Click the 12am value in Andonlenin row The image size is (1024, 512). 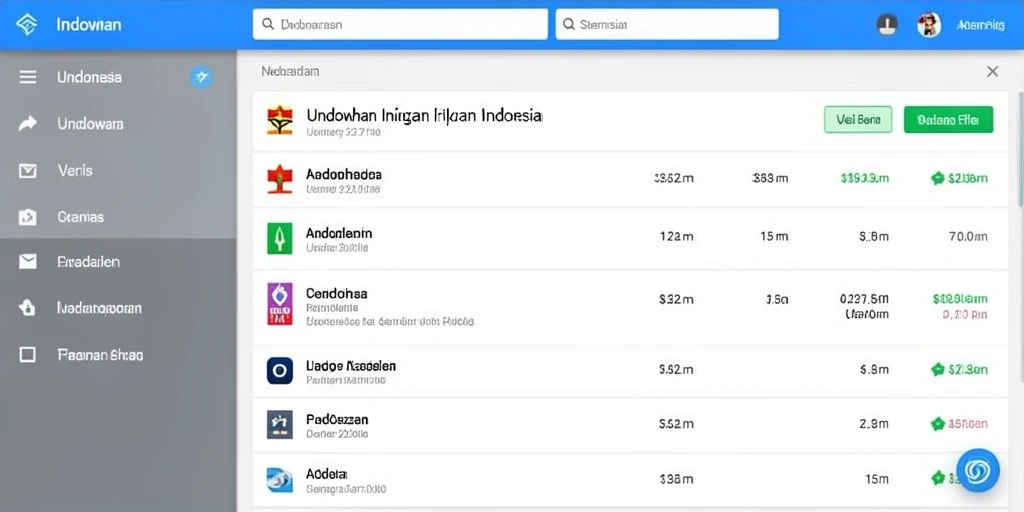point(677,236)
